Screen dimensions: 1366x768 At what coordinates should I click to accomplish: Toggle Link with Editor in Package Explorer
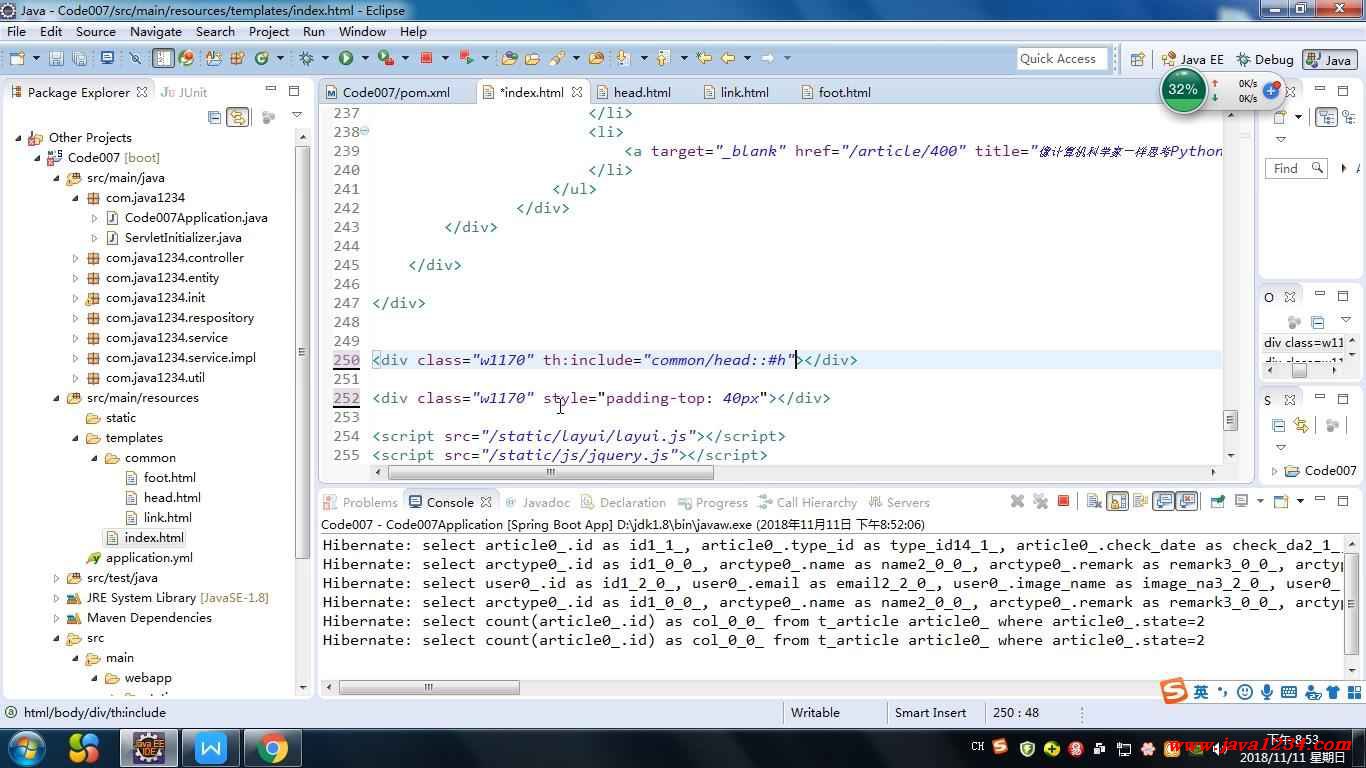click(x=237, y=117)
